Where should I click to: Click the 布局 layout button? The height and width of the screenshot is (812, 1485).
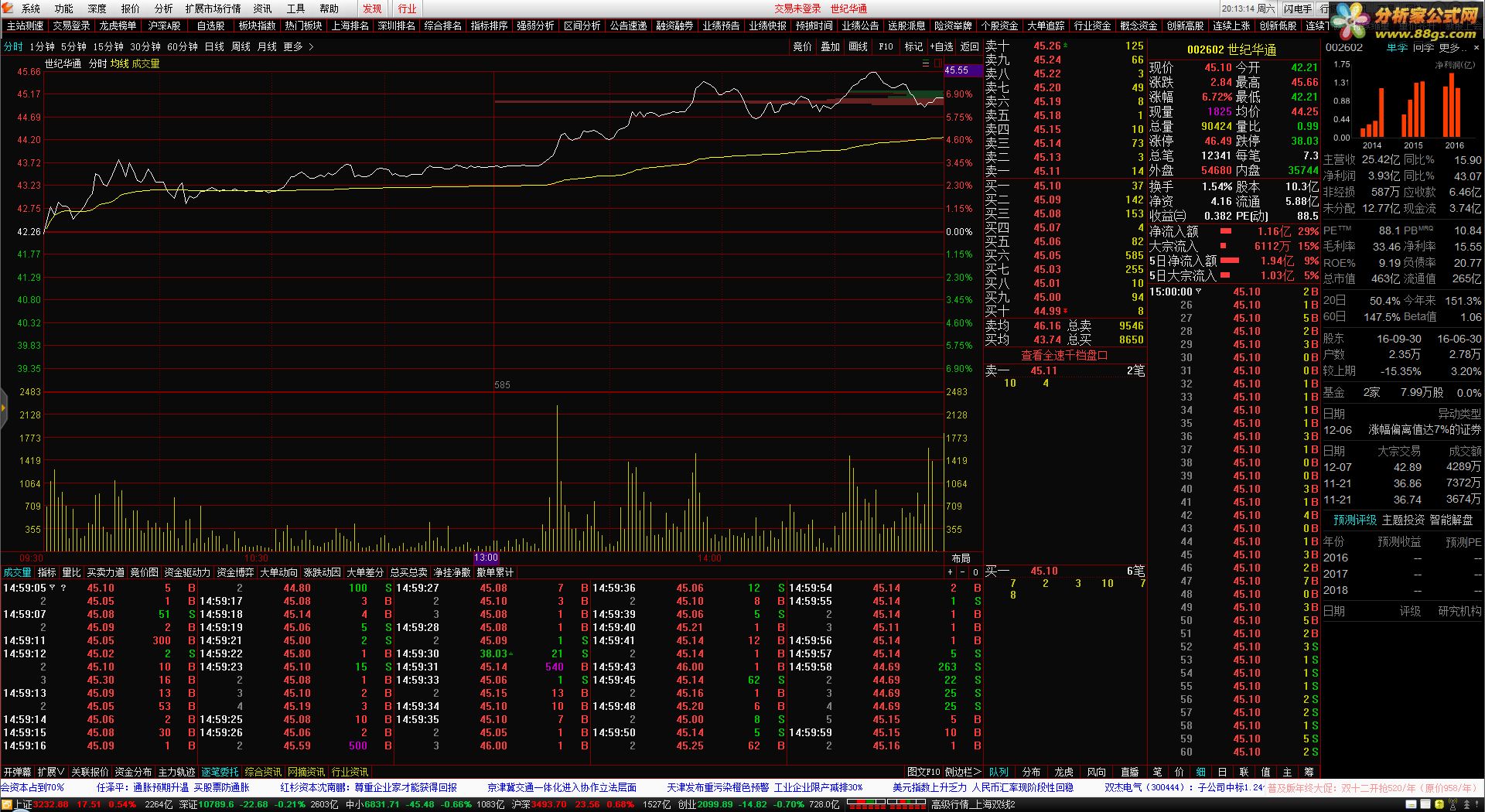961,558
